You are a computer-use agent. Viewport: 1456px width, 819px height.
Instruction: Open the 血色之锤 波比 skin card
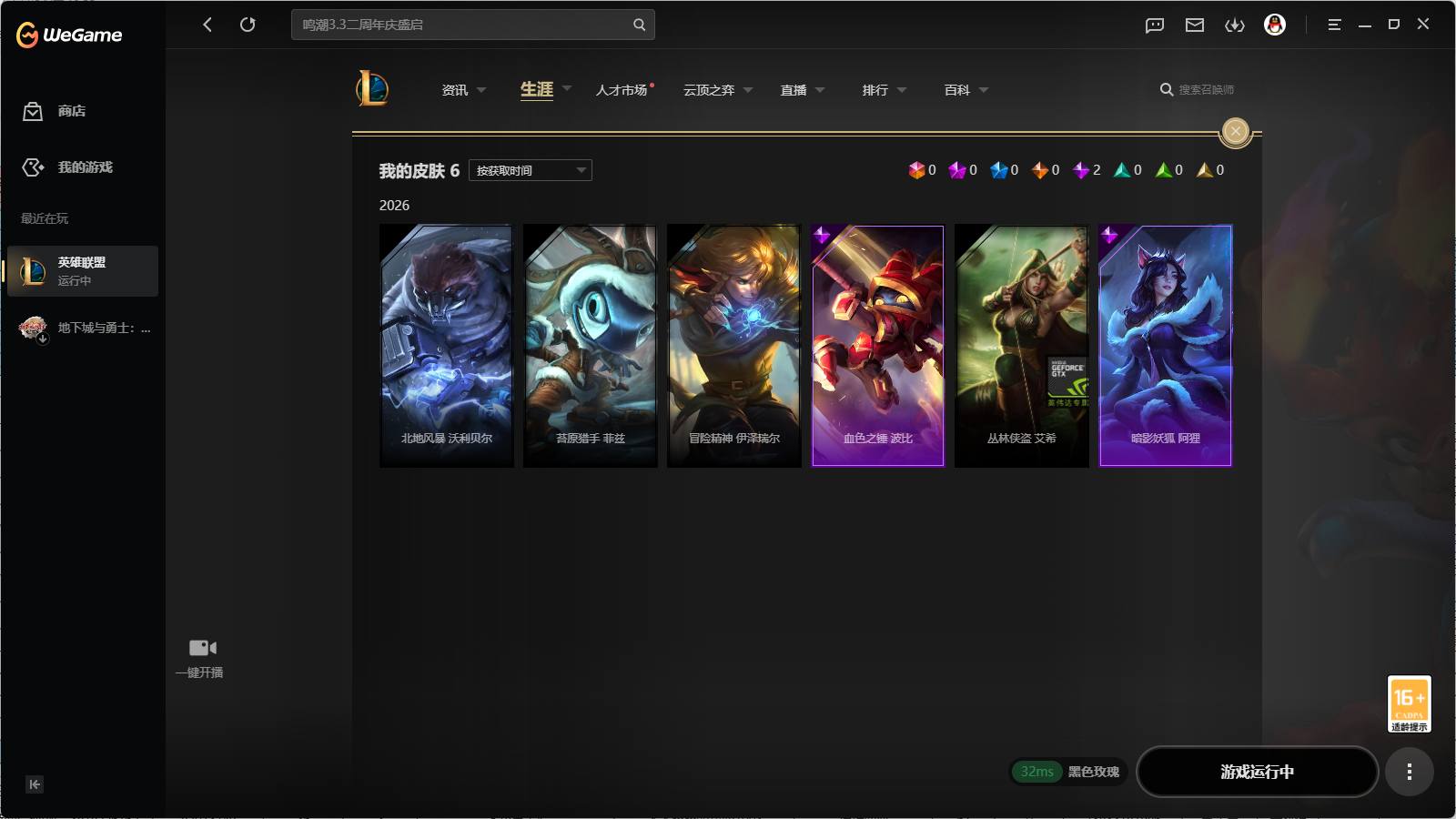coord(878,346)
